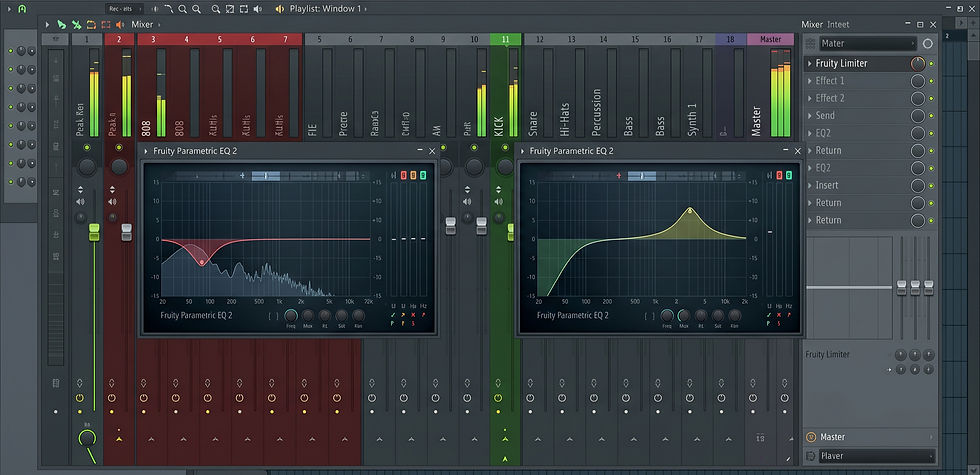Screen dimensions: 980x475
Task: Click the green logo icon at top left
Action: (x=22, y=9)
